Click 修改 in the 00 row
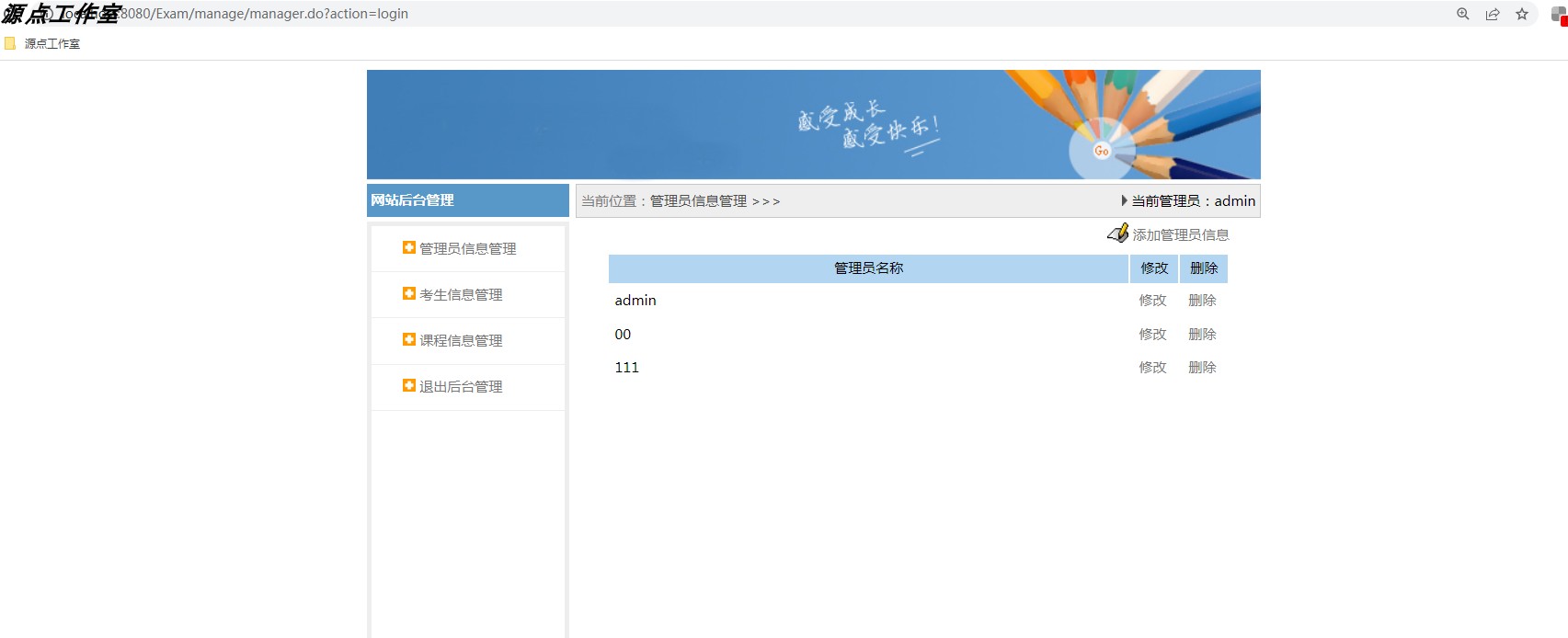This screenshot has width=1568, height=638. [1152, 334]
